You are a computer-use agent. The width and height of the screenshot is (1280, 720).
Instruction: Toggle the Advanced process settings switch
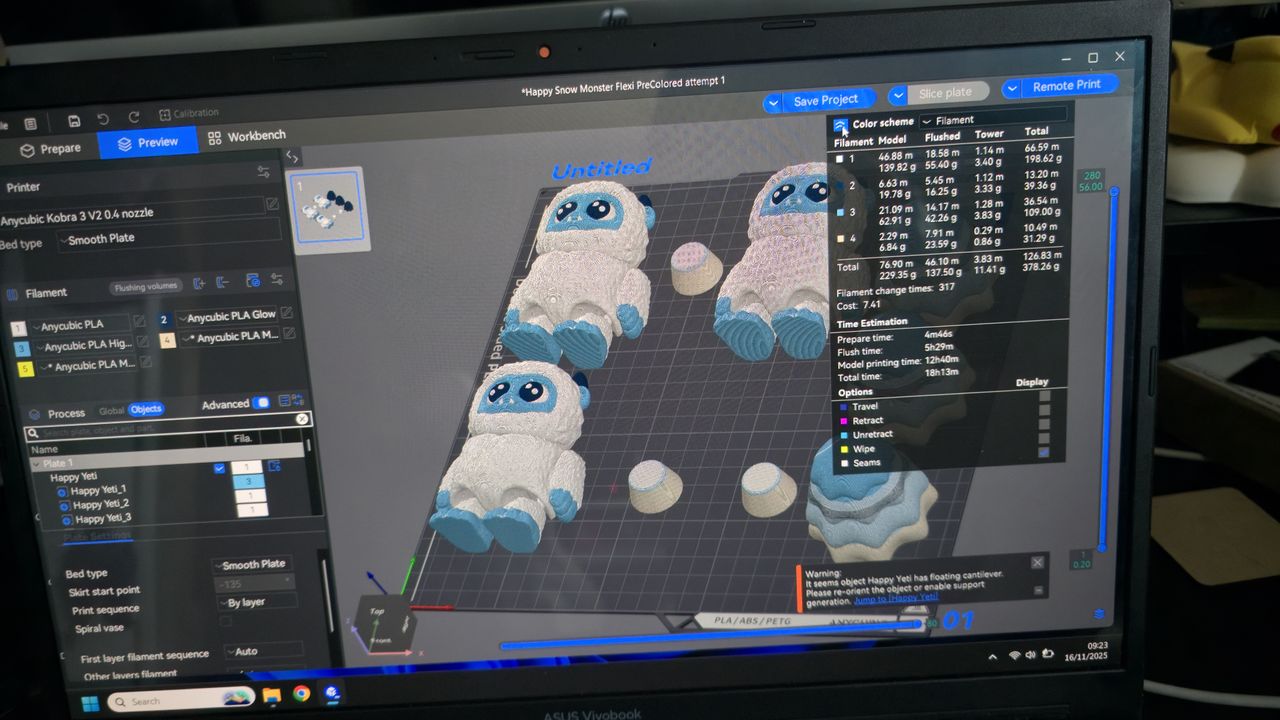tap(261, 403)
